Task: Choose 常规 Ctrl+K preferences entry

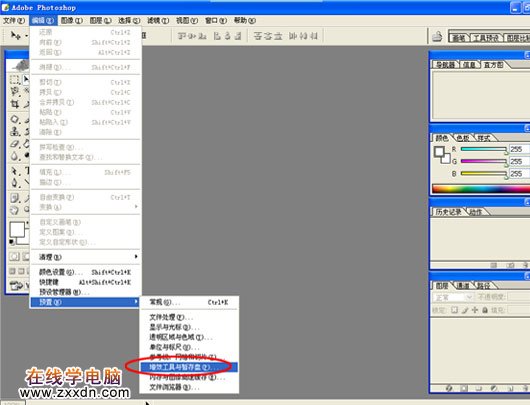Action: coord(189,302)
